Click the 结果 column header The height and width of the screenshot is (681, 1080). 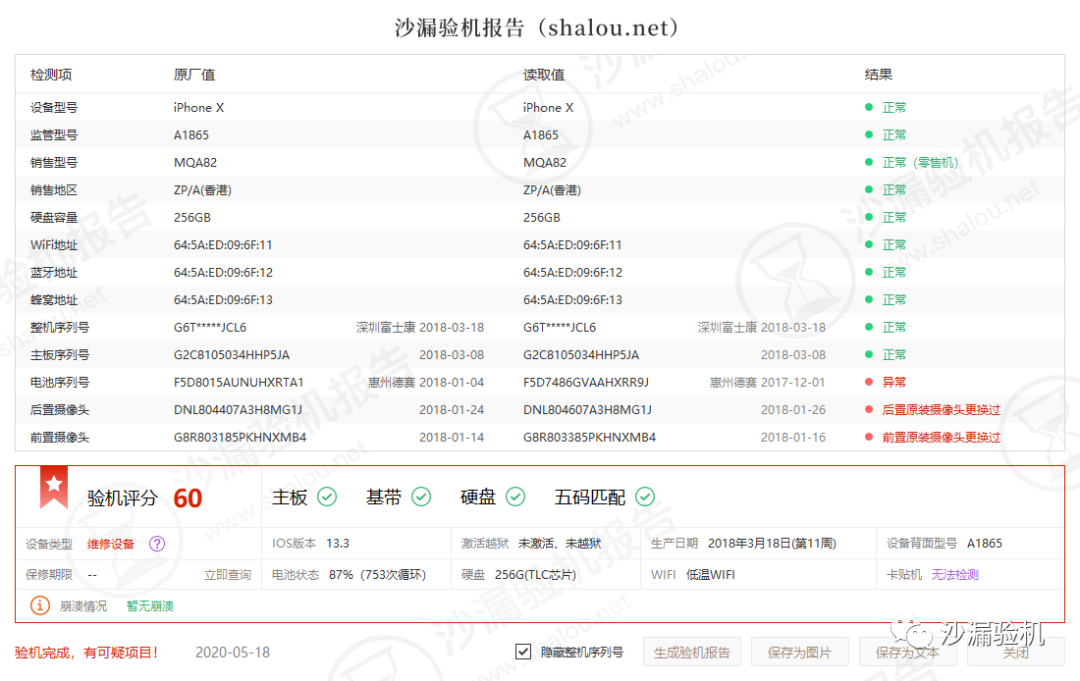click(878, 74)
